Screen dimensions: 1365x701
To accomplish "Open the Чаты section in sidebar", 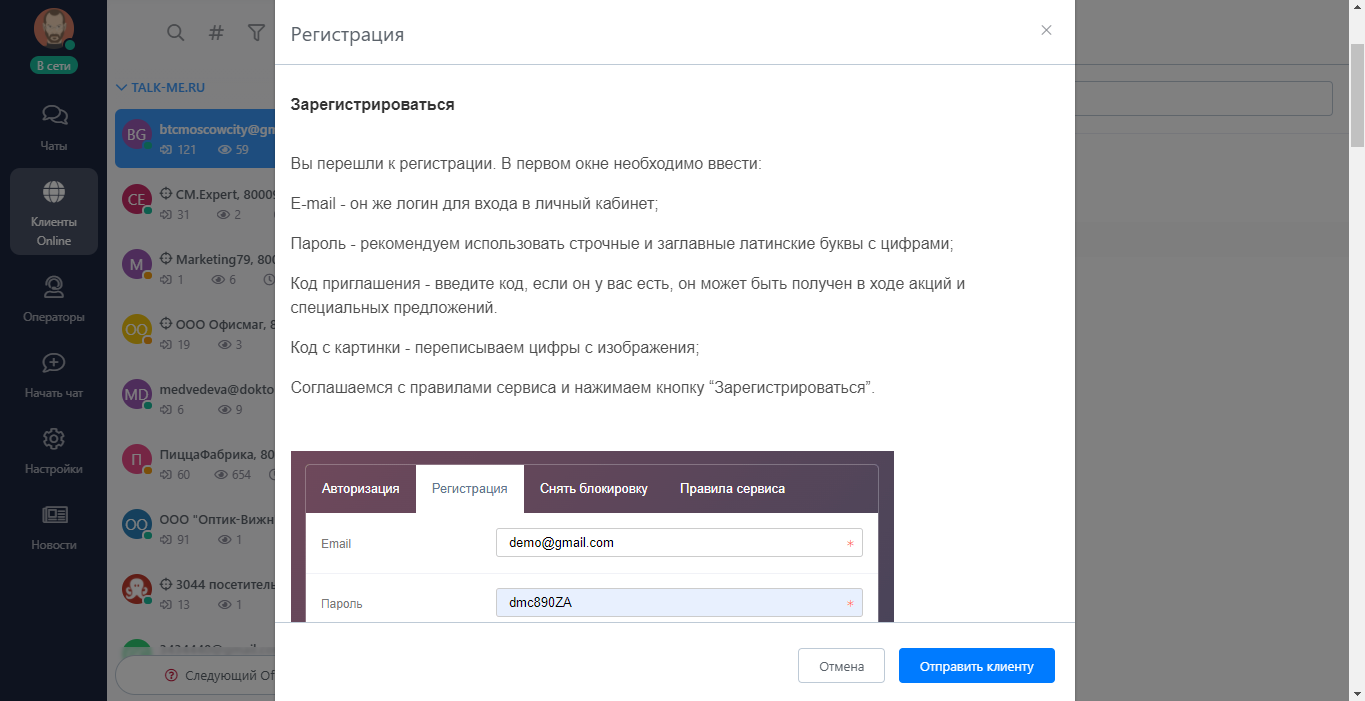I will pos(54,128).
